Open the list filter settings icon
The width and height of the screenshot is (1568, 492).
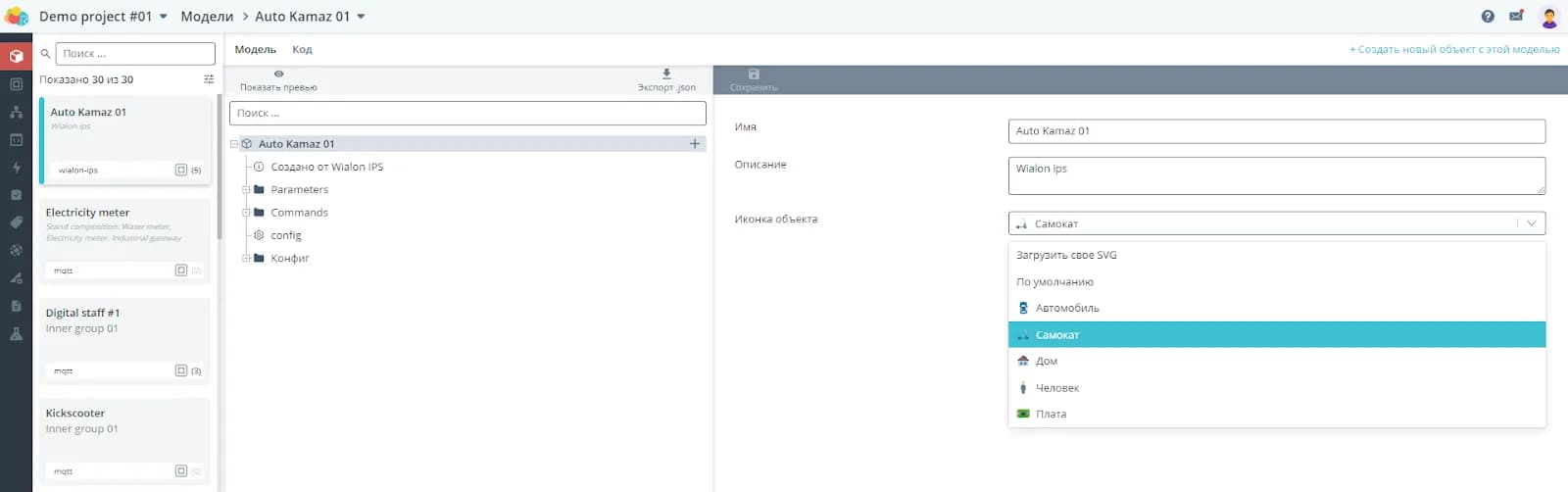pyautogui.click(x=209, y=79)
